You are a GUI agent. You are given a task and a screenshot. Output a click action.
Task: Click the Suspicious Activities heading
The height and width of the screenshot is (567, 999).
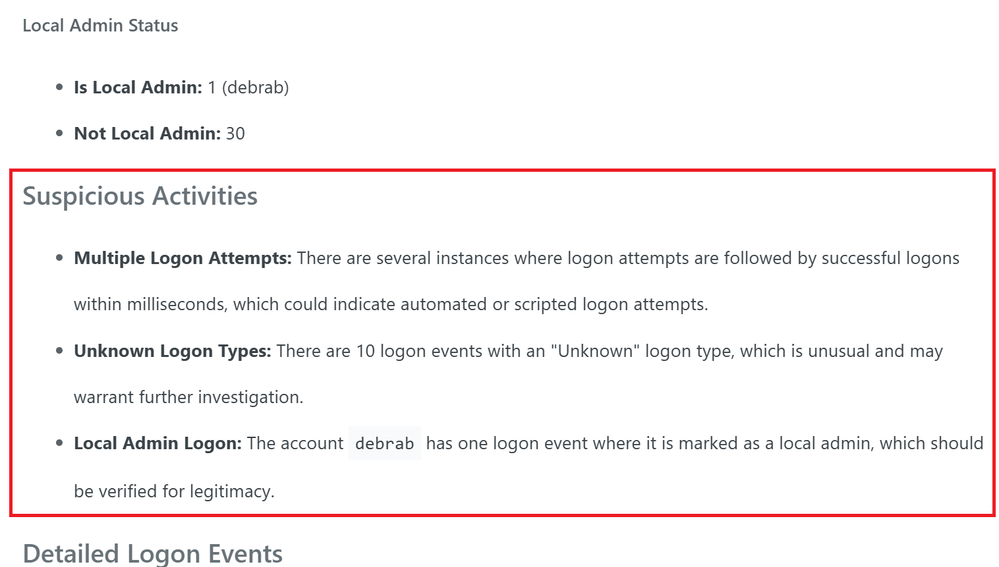[140, 196]
